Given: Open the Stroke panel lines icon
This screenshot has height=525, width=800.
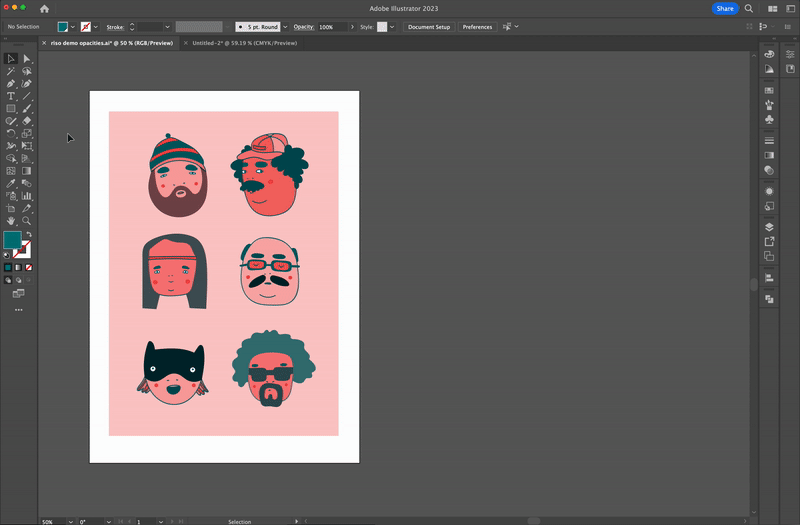Looking at the screenshot, I should tap(769, 141).
